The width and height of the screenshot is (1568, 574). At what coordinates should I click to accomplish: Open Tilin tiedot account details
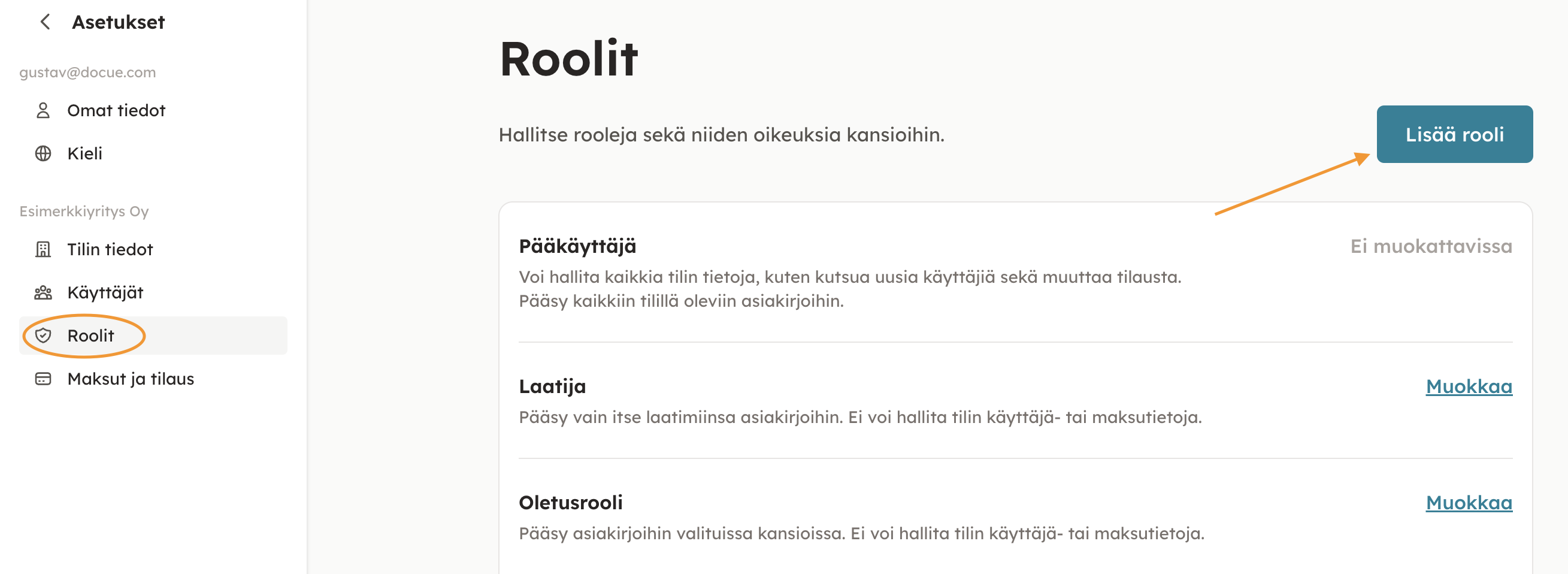(110, 250)
